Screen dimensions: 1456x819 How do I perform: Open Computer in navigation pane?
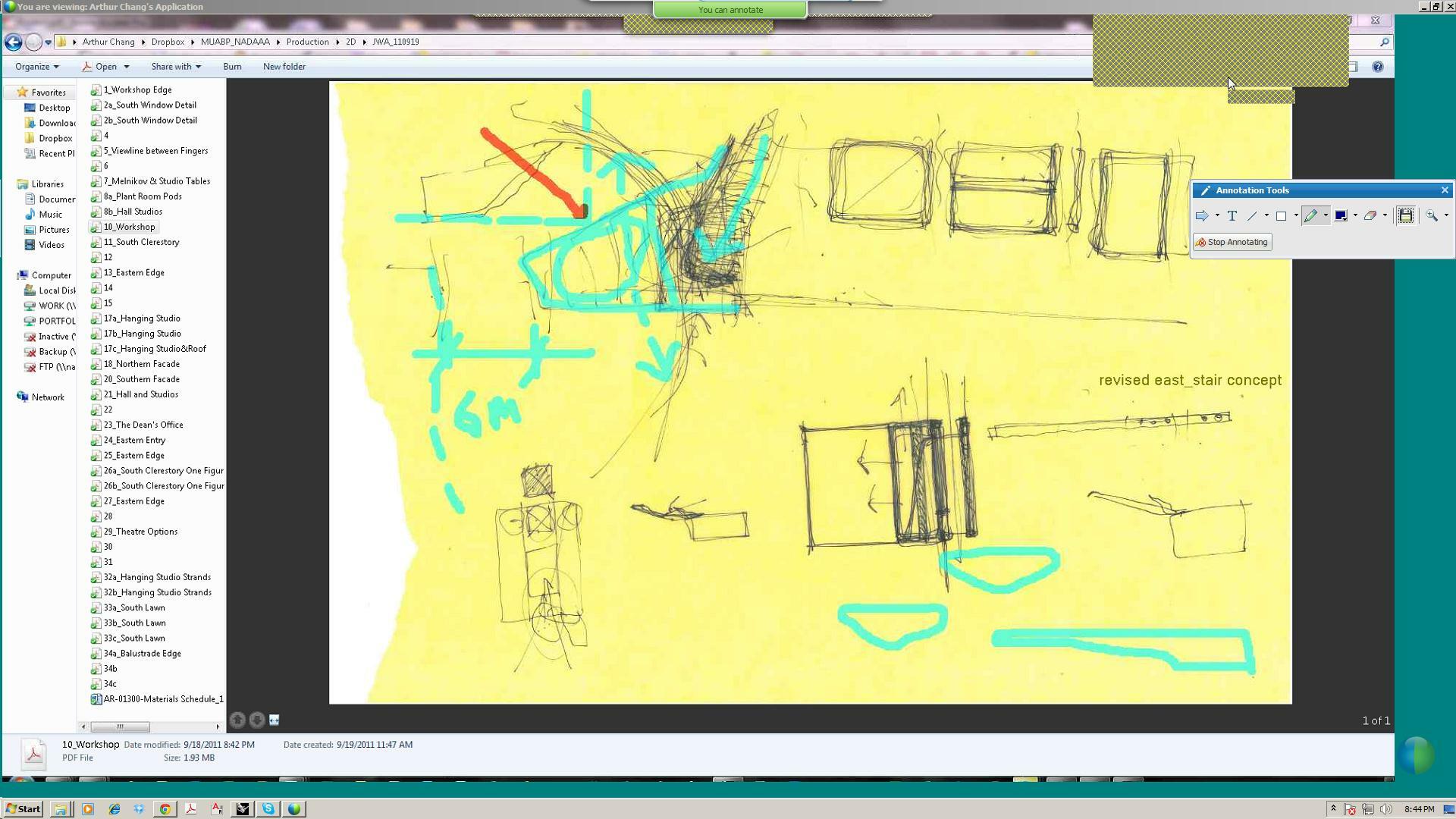[44, 275]
